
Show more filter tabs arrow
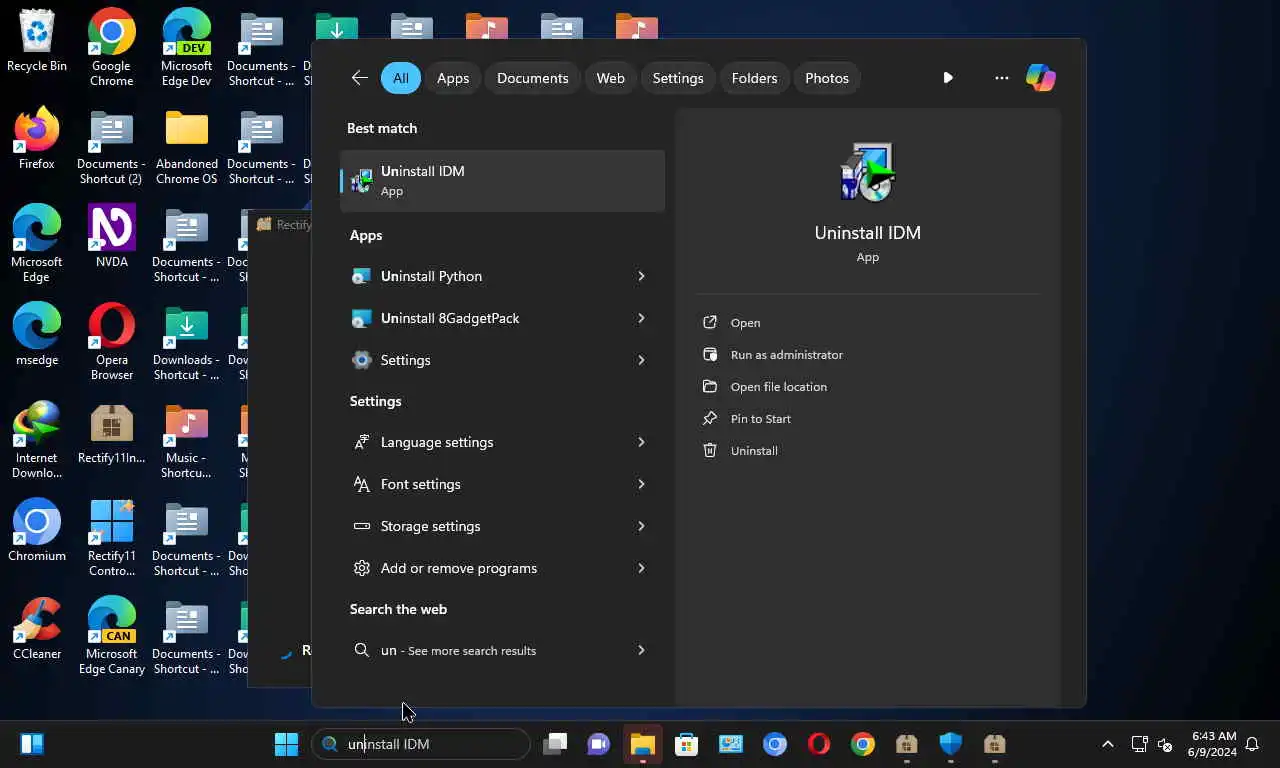click(948, 78)
